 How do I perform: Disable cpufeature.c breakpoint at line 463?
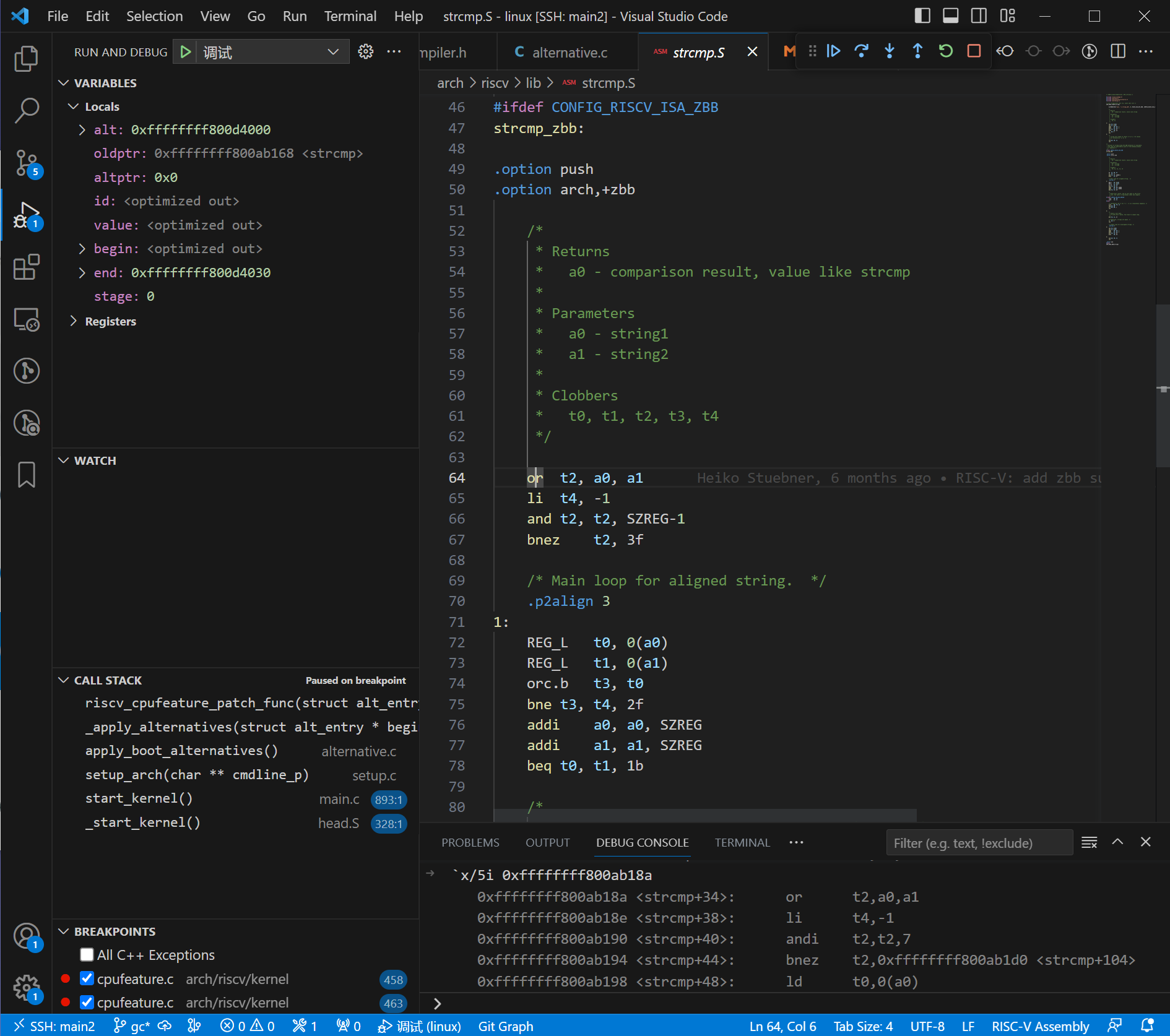[87, 1003]
